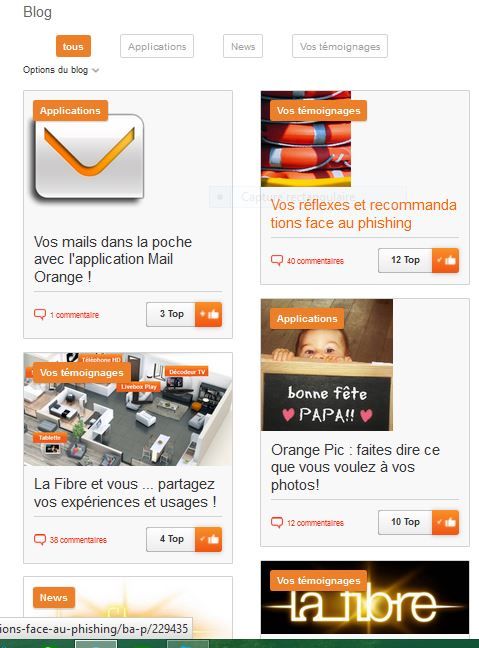Click comment bubble icon beside 38 commentaires

(x=40, y=540)
